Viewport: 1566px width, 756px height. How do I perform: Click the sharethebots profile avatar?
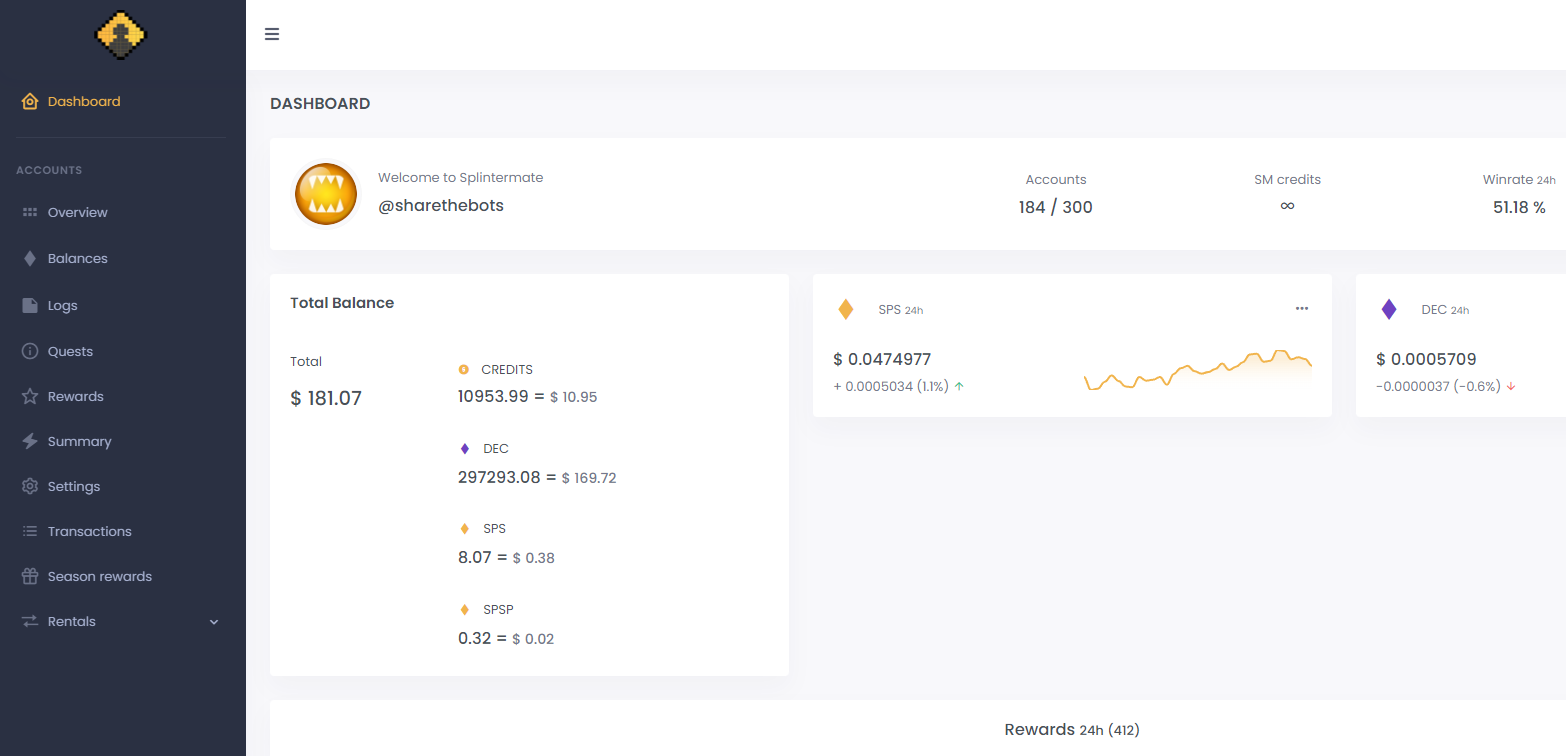326,194
